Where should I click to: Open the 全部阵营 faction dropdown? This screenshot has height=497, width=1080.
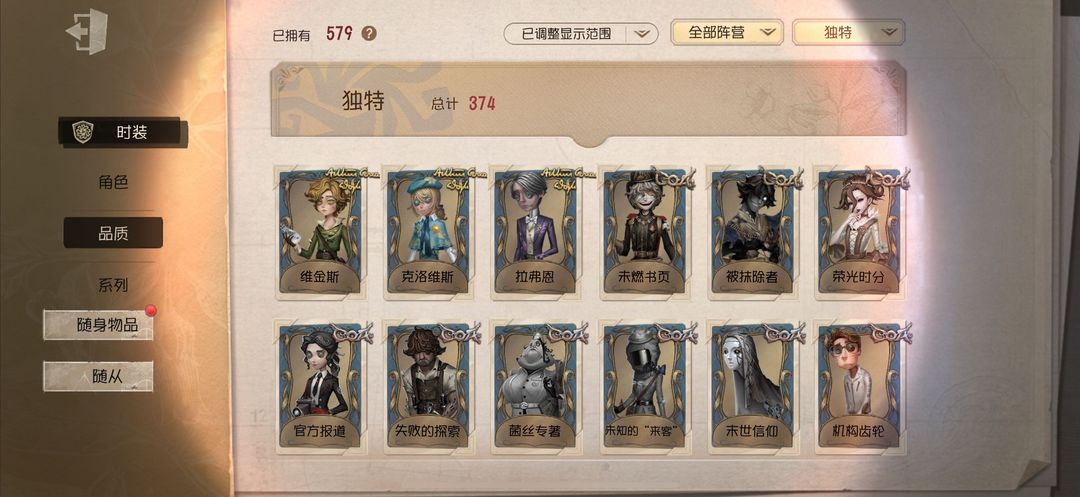[x=727, y=32]
